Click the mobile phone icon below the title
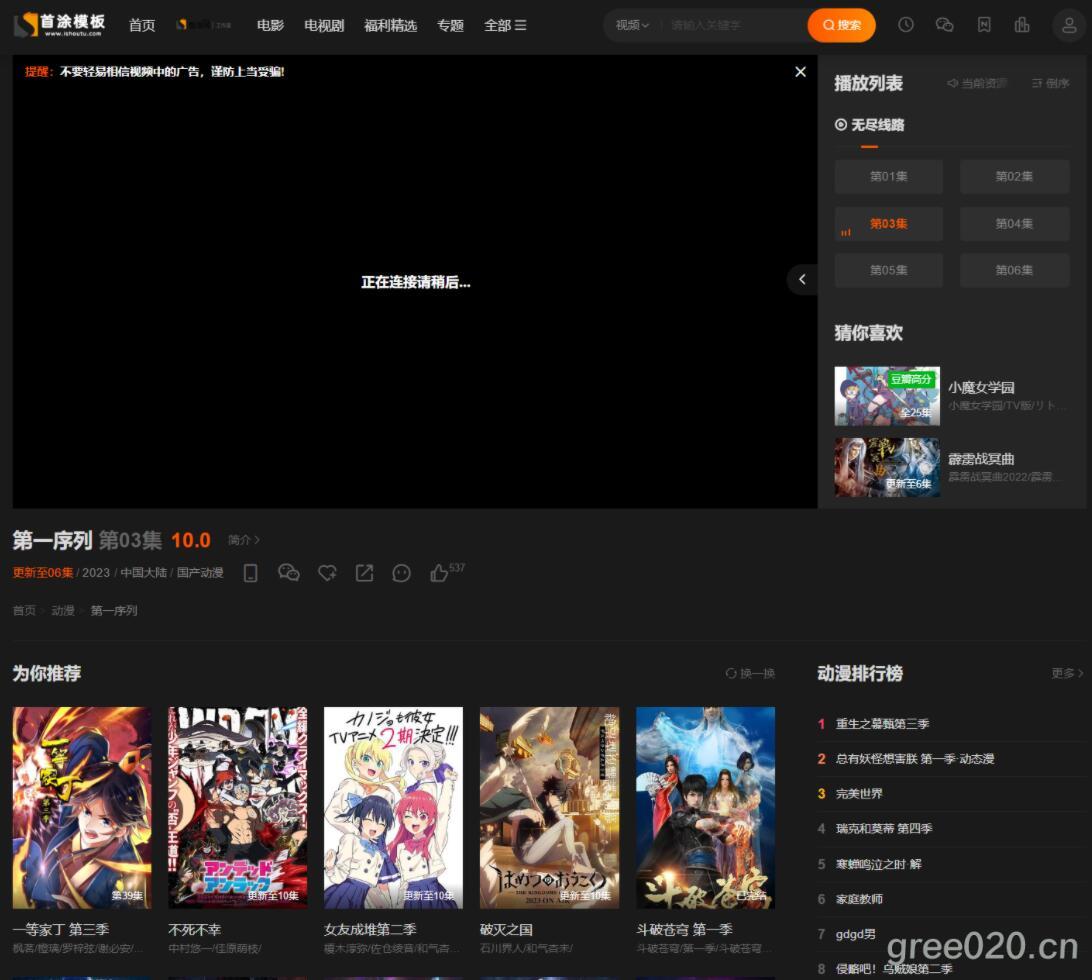The image size is (1092, 980). tap(251, 572)
